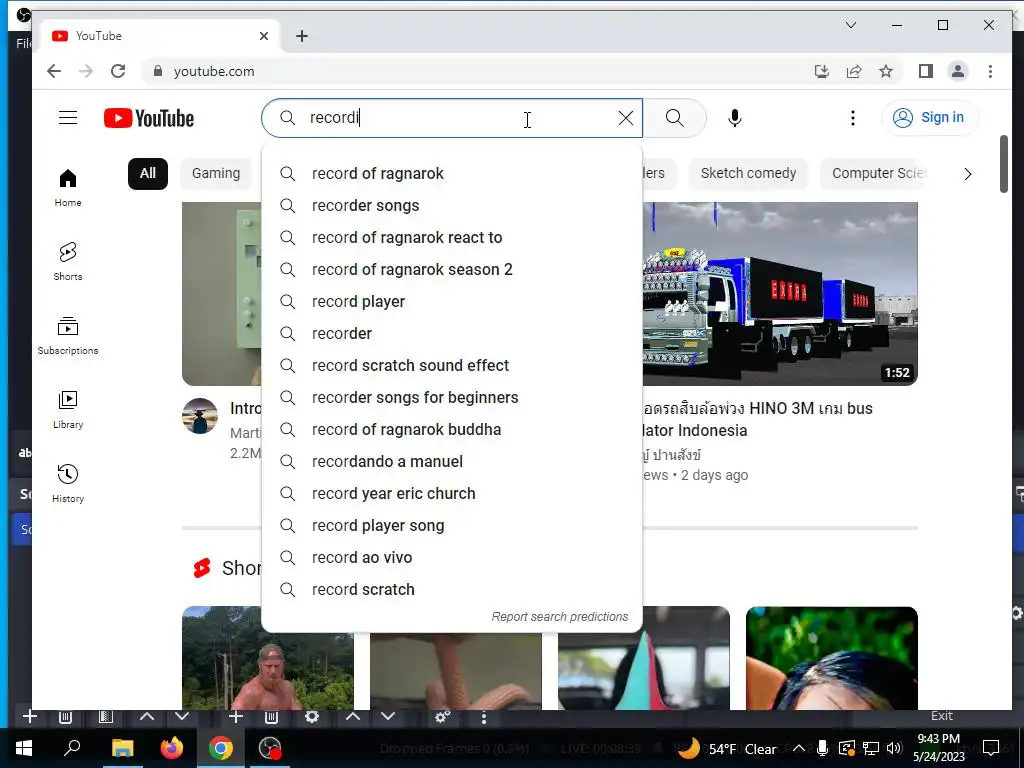Choose suggestion 'record of ragnarok'
The width and height of the screenshot is (1024, 768).
click(x=452, y=173)
